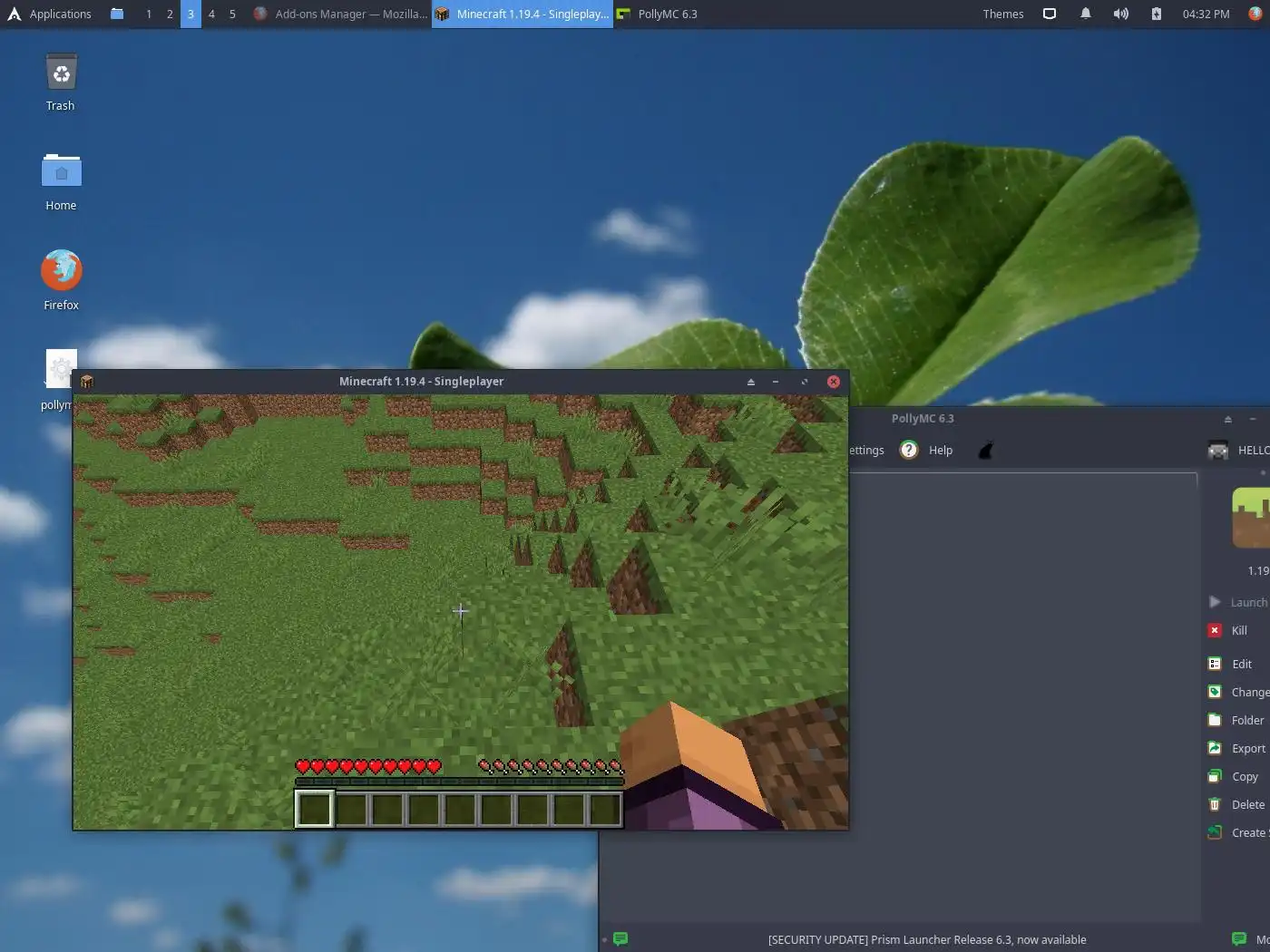This screenshot has height=952, width=1270.
Task: Switch to workspace 1
Action: coord(149,14)
